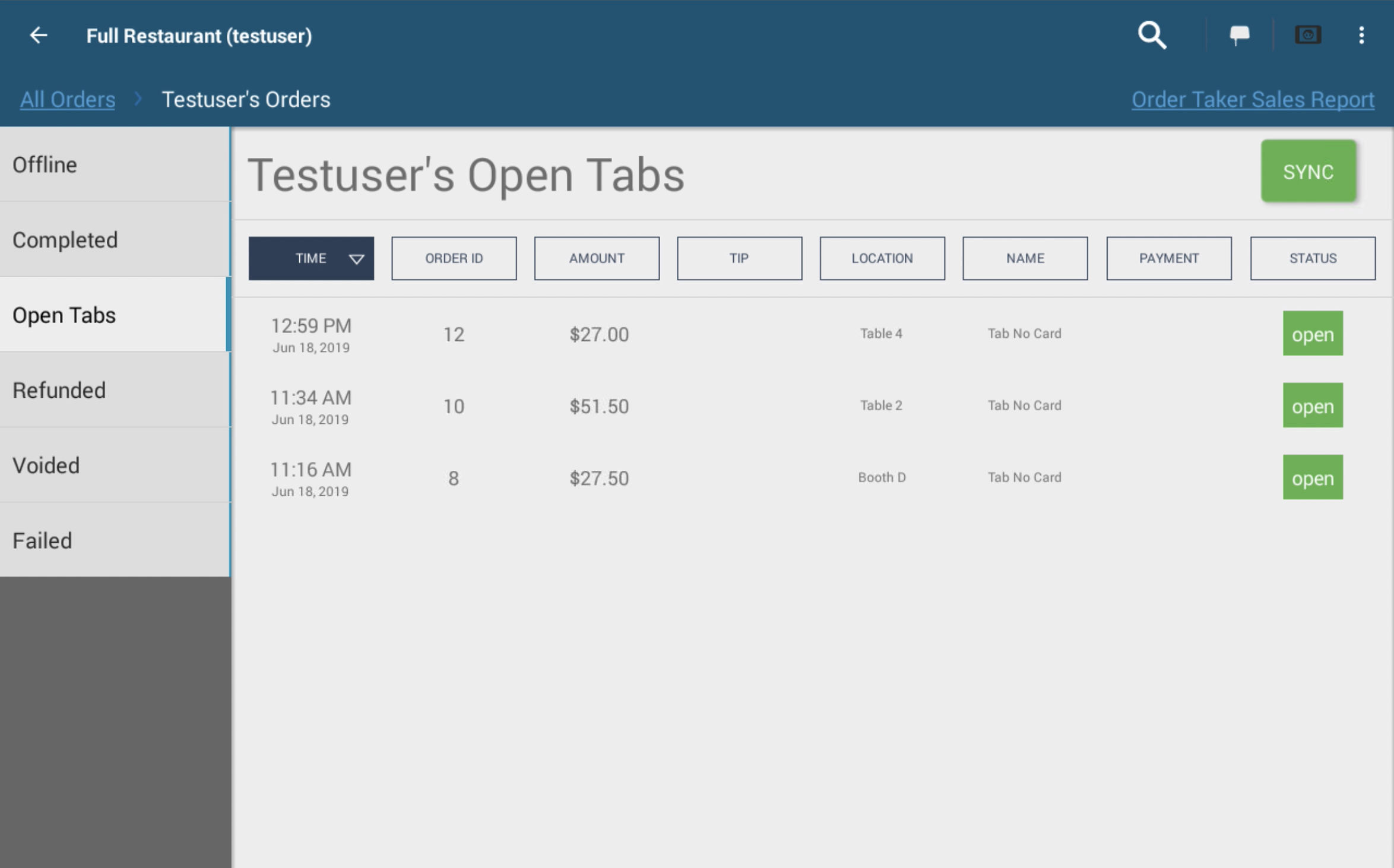Click the $51.50 amount

point(599,406)
